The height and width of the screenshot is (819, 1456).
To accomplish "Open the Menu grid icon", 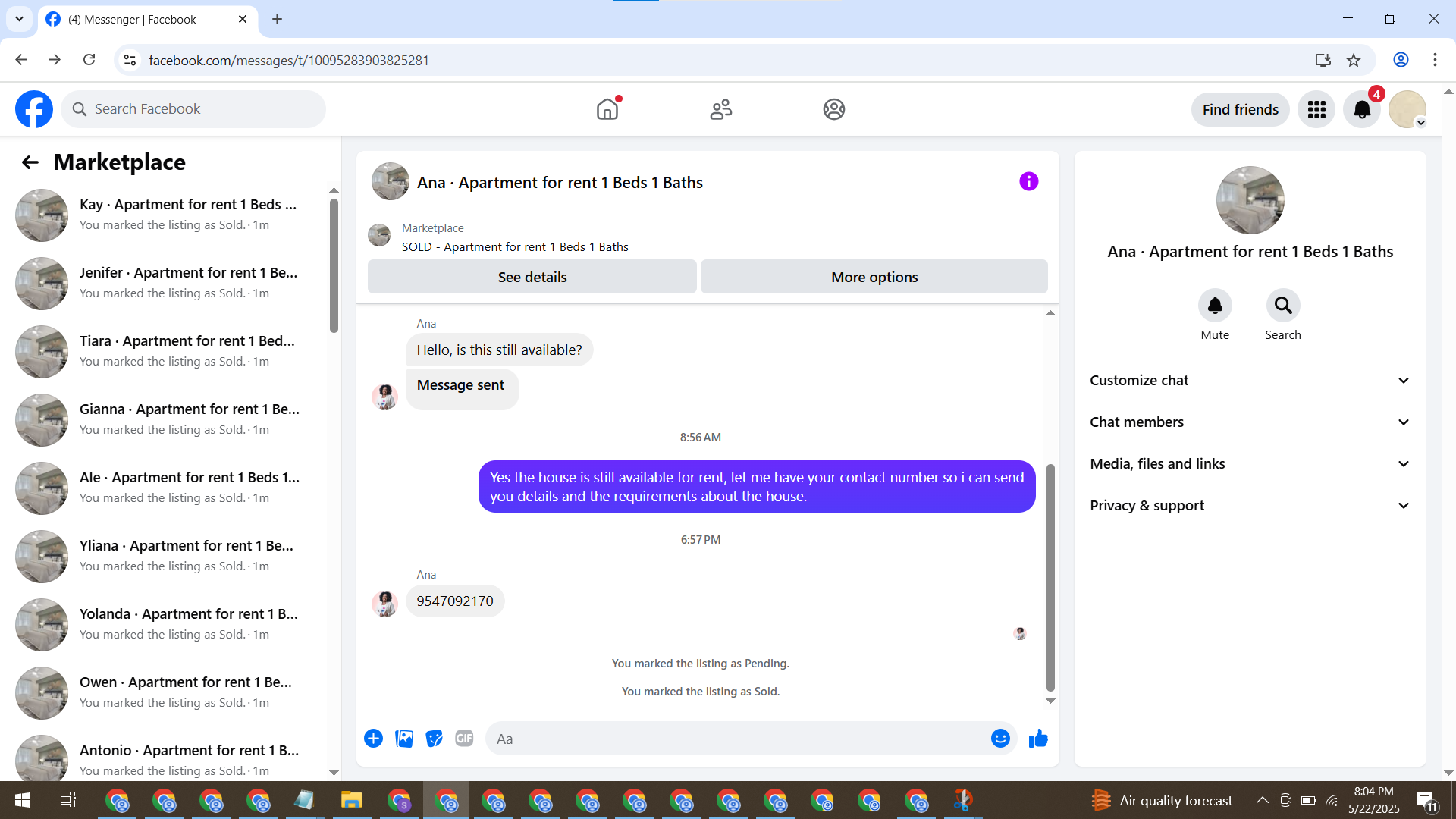I will click(x=1316, y=110).
